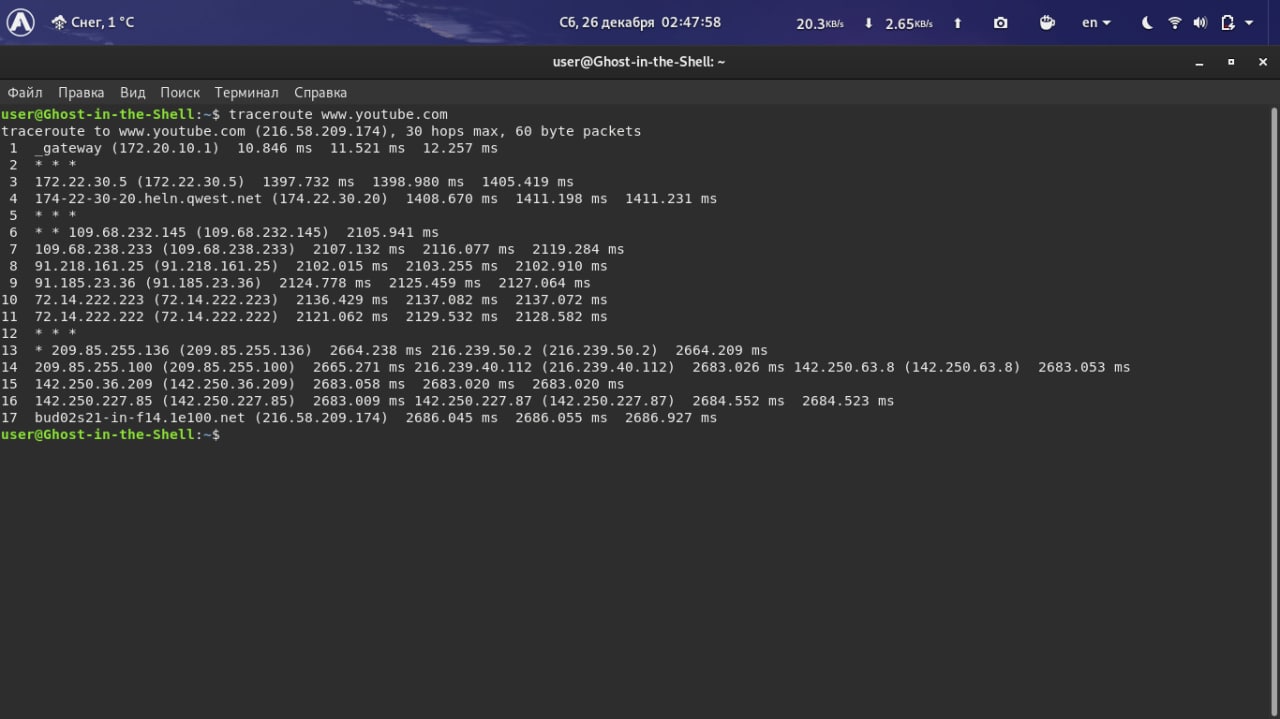Open the Файл menu
The height and width of the screenshot is (719, 1280).
click(x=25, y=92)
